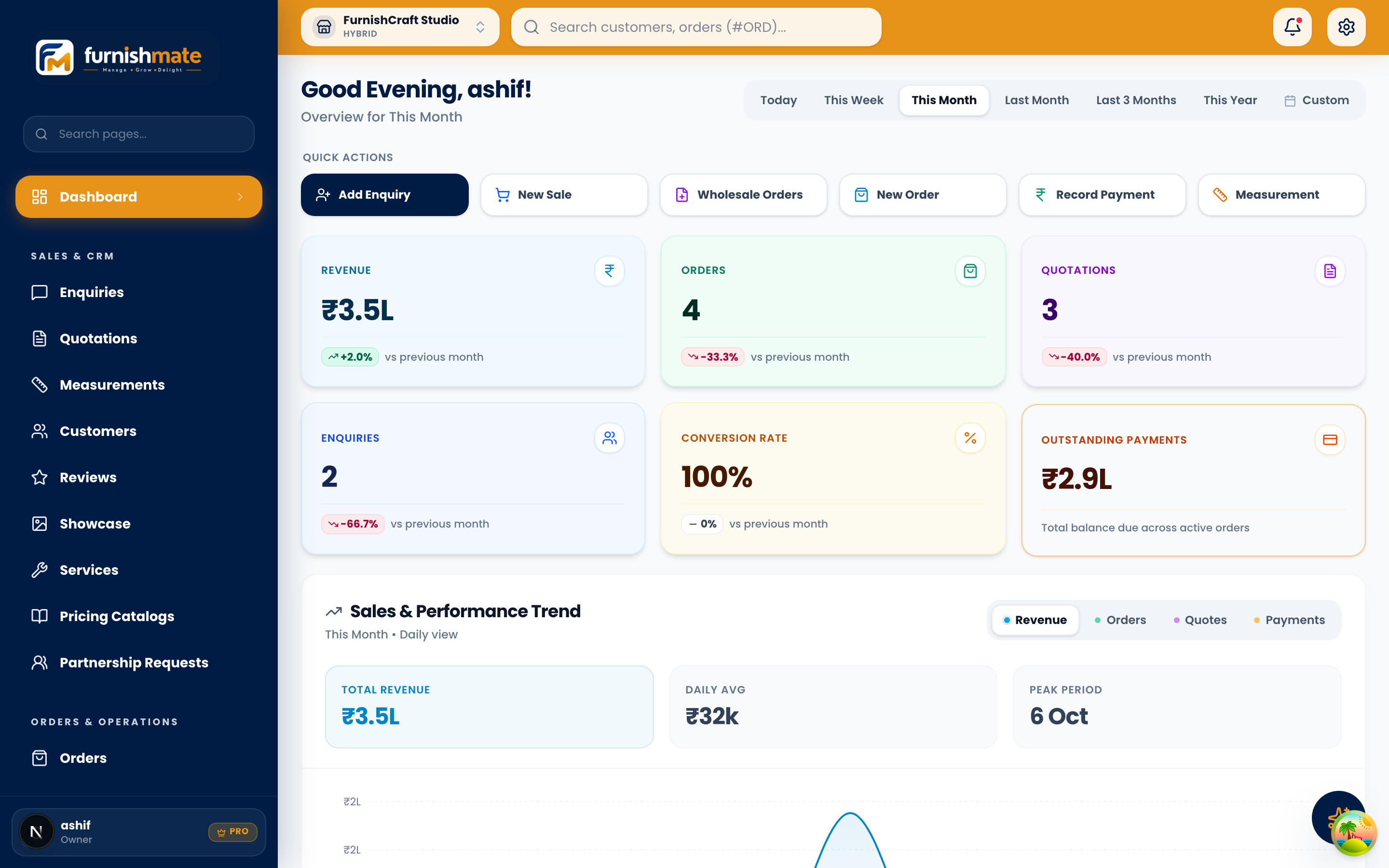Focus the Search customers, orders field
The height and width of the screenshot is (868, 1389).
696,27
